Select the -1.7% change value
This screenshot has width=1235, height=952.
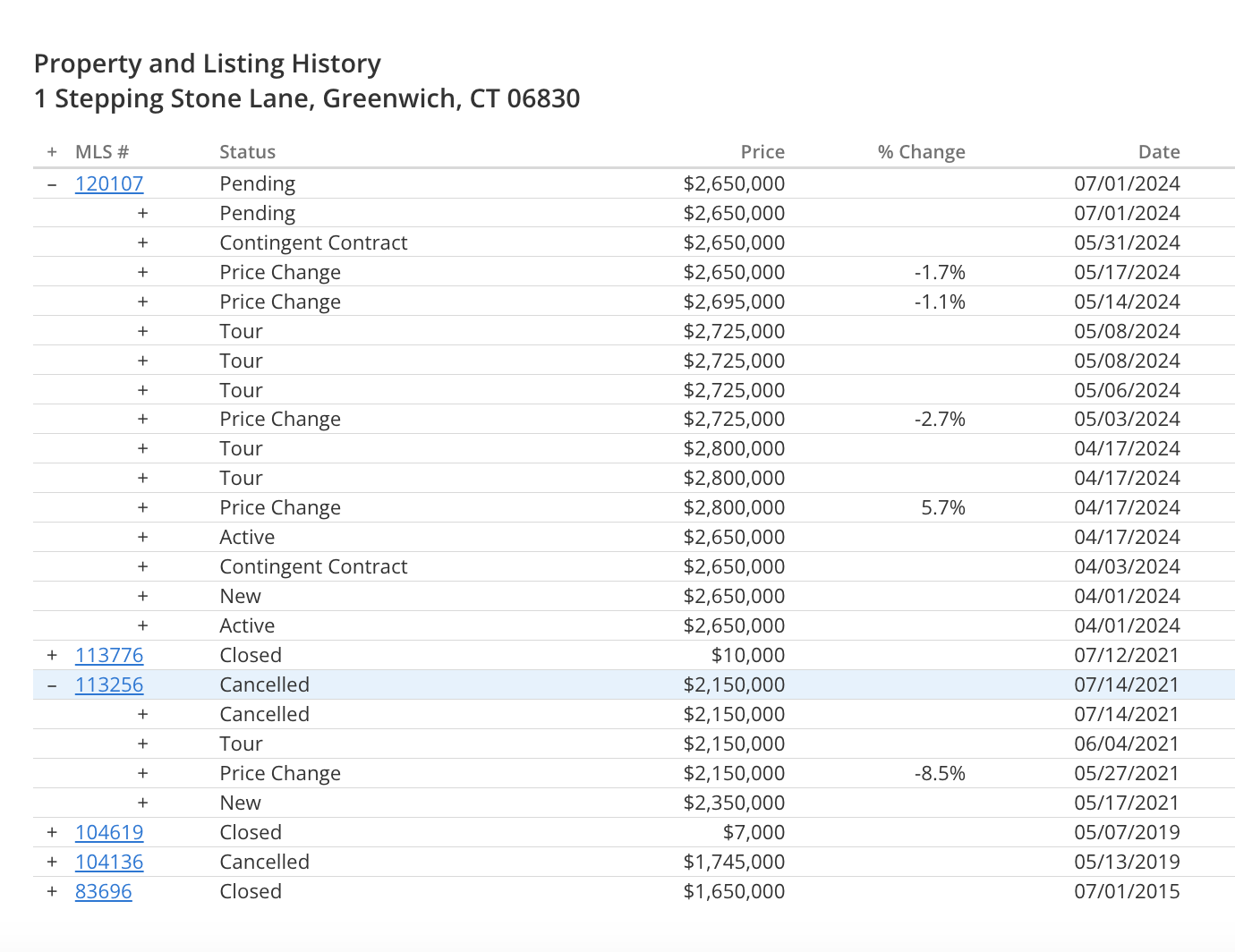pyautogui.click(x=940, y=272)
